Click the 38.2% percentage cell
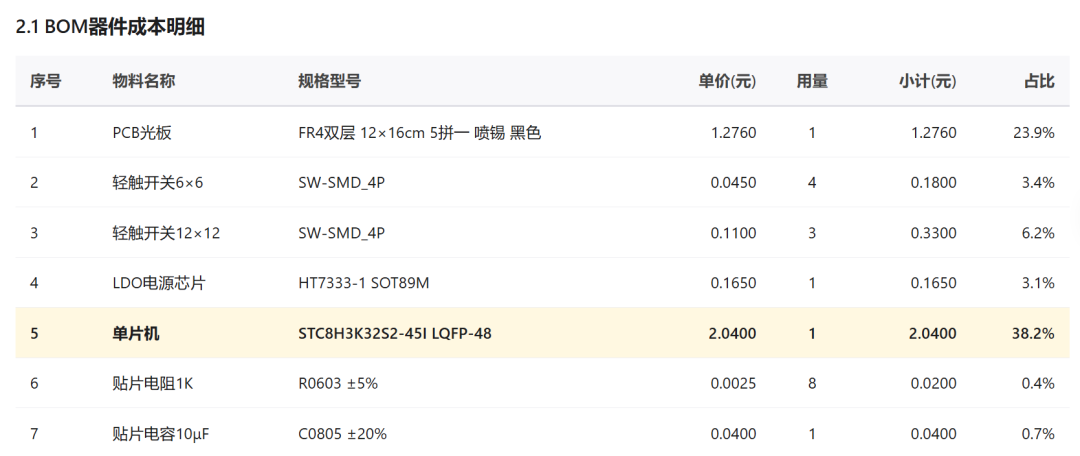The height and width of the screenshot is (456, 1080). [1033, 334]
